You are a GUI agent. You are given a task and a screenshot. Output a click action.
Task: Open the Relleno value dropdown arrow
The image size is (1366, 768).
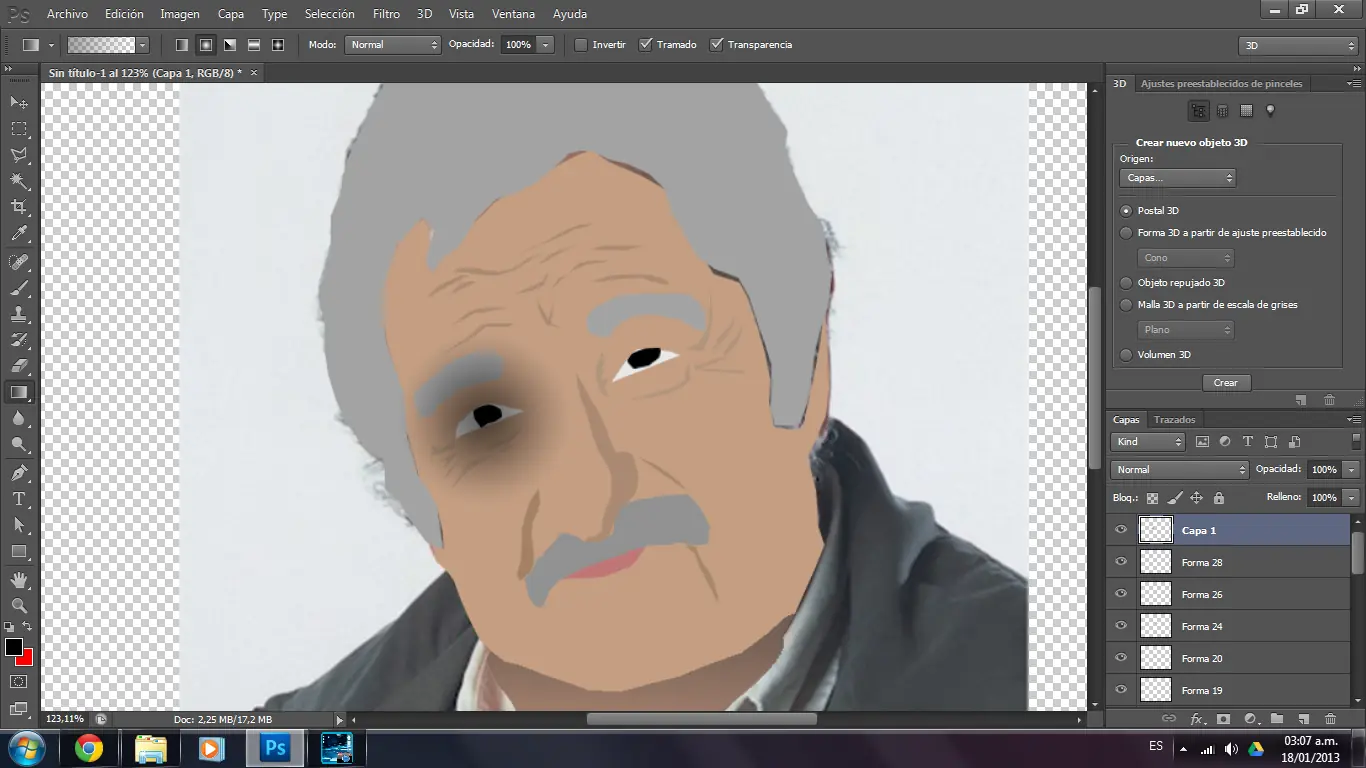(1352, 497)
